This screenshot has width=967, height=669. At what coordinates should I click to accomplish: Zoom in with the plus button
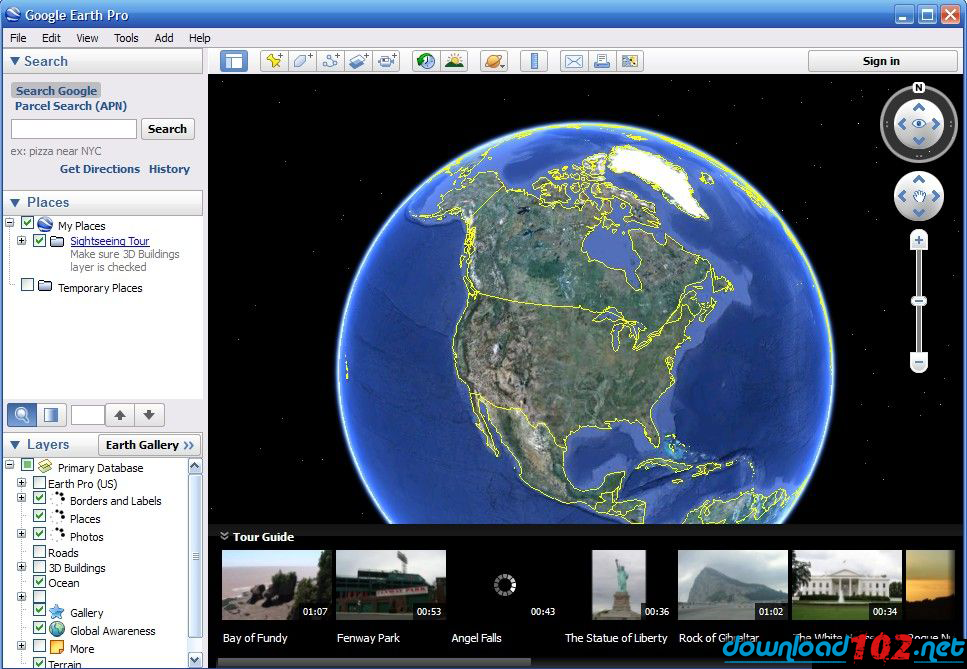[919, 240]
